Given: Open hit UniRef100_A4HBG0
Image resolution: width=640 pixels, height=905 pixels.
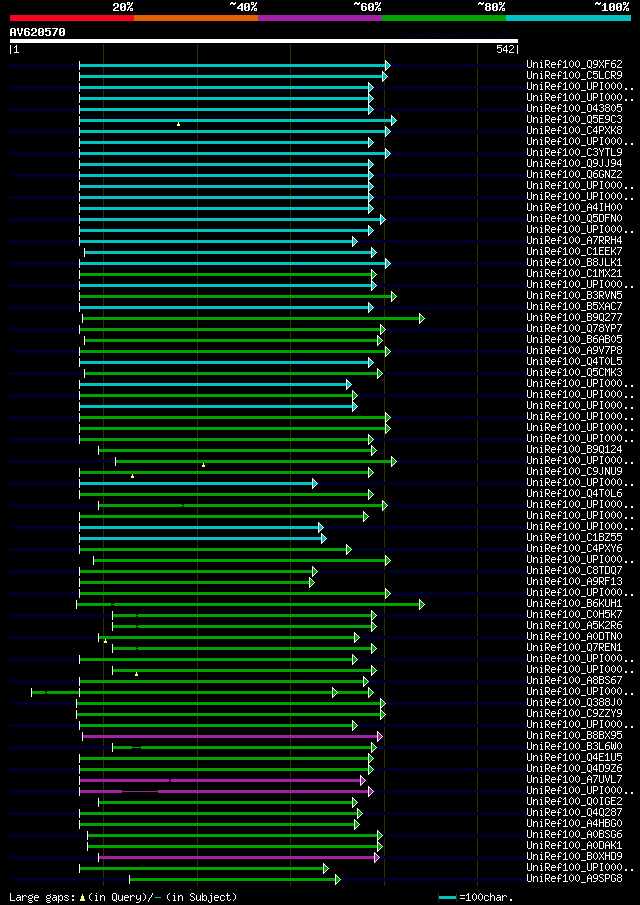Looking at the screenshot, I should coord(574,823).
